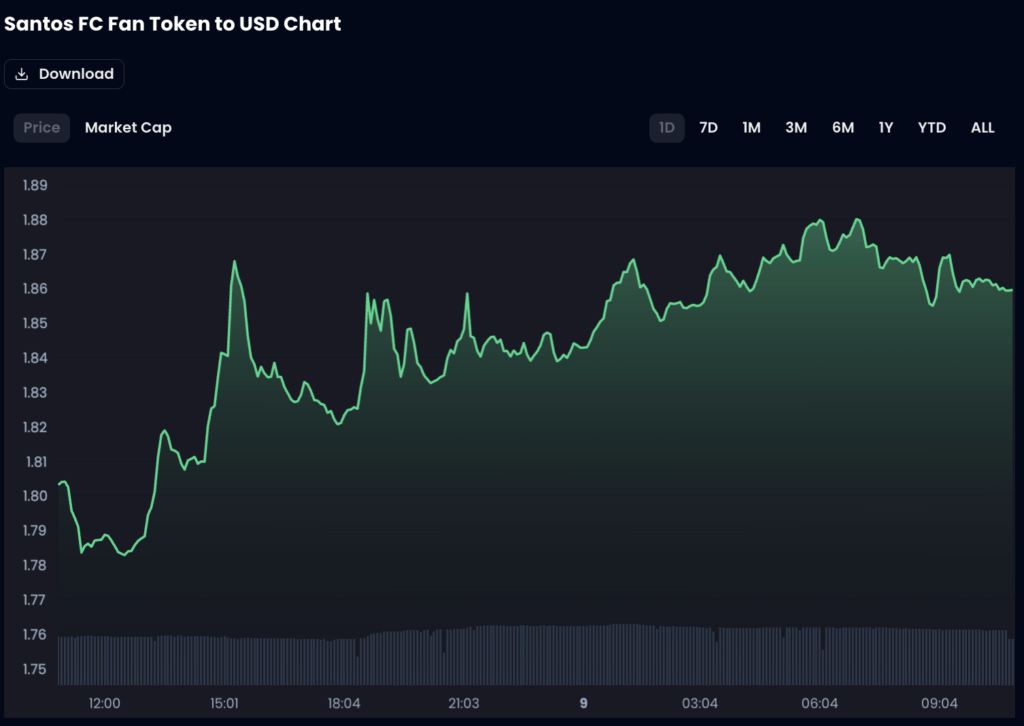Click the 18:04 time axis label
The height and width of the screenshot is (726, 1024).
click(x=344, y=703)
